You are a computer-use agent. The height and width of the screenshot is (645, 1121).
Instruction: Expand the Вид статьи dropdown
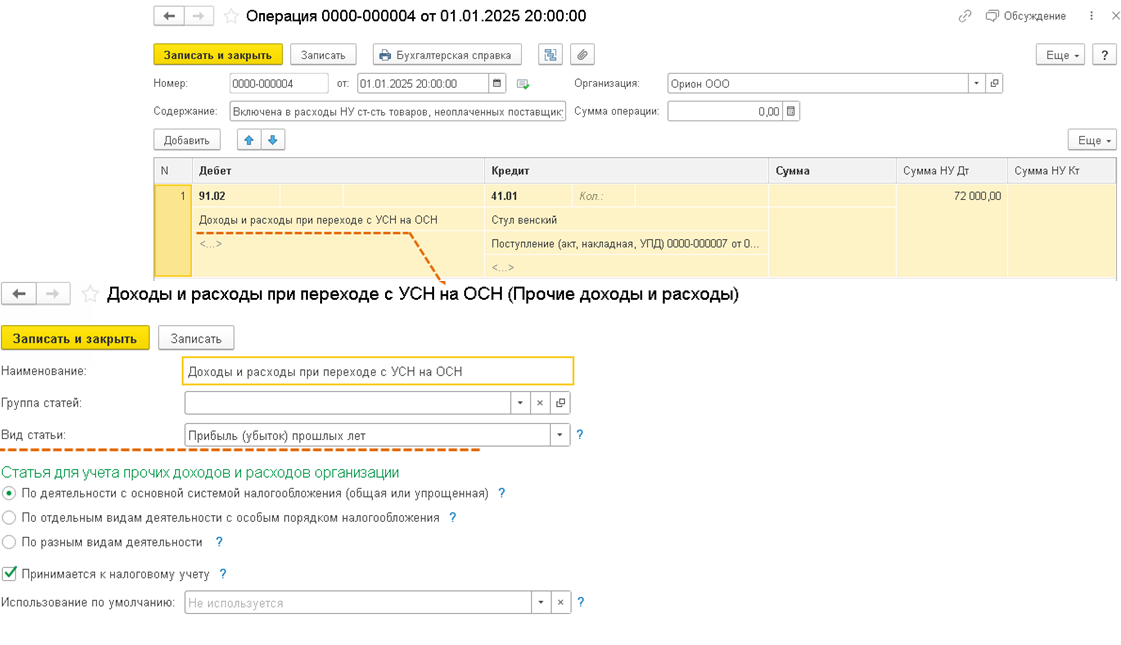coord(559,435)
